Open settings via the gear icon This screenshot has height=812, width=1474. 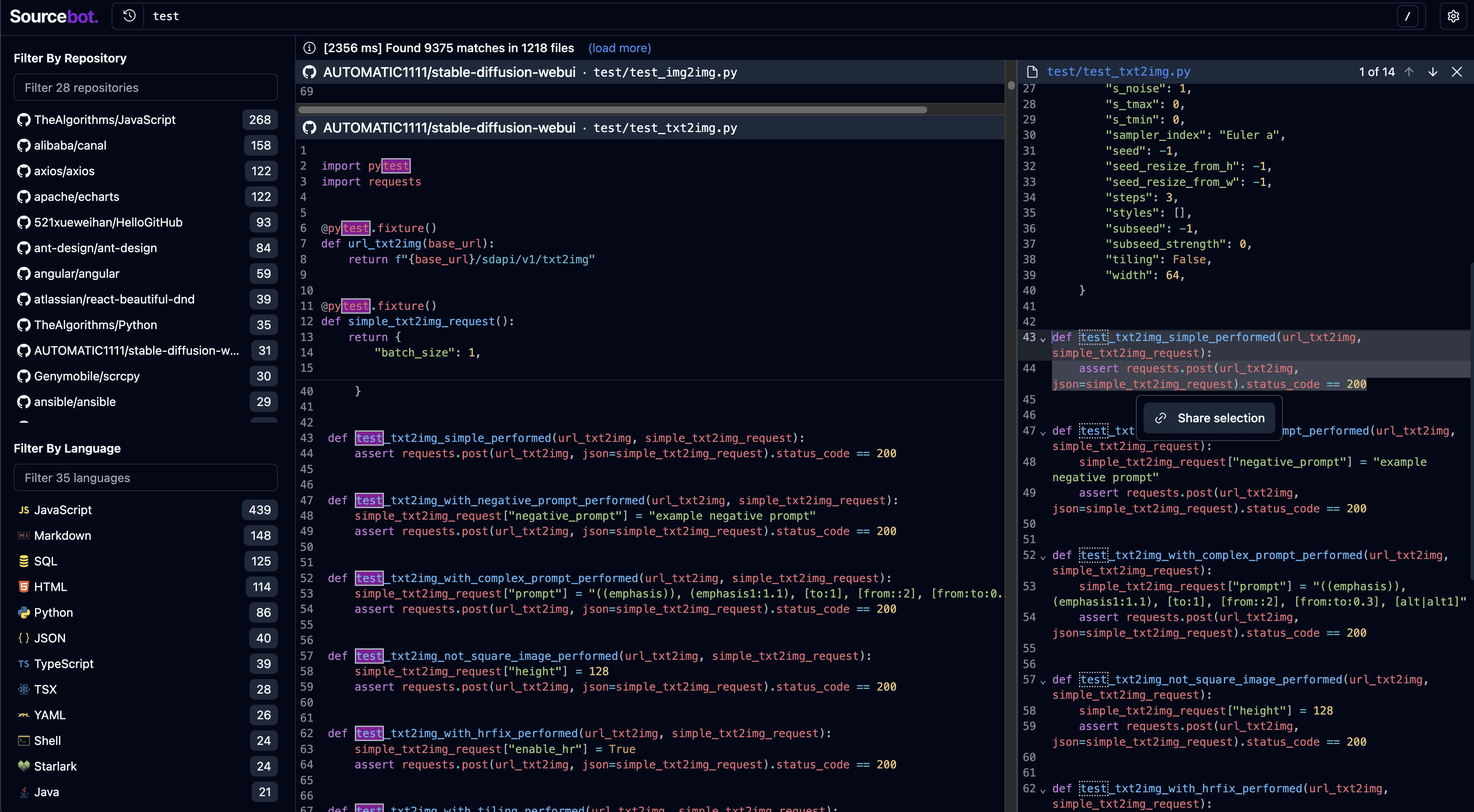pyautogui.click(x=1453, y=16)
